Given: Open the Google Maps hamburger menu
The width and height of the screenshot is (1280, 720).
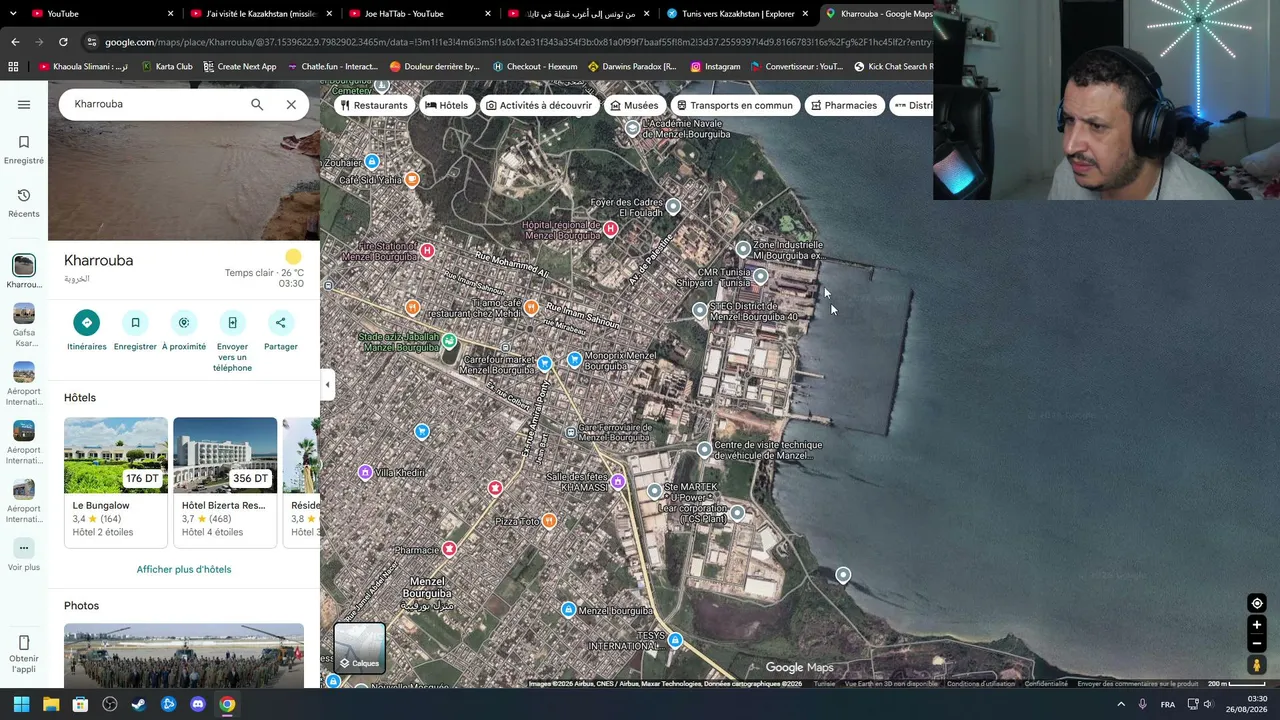Looking at the screenshot, I should (x=24, y=104).
